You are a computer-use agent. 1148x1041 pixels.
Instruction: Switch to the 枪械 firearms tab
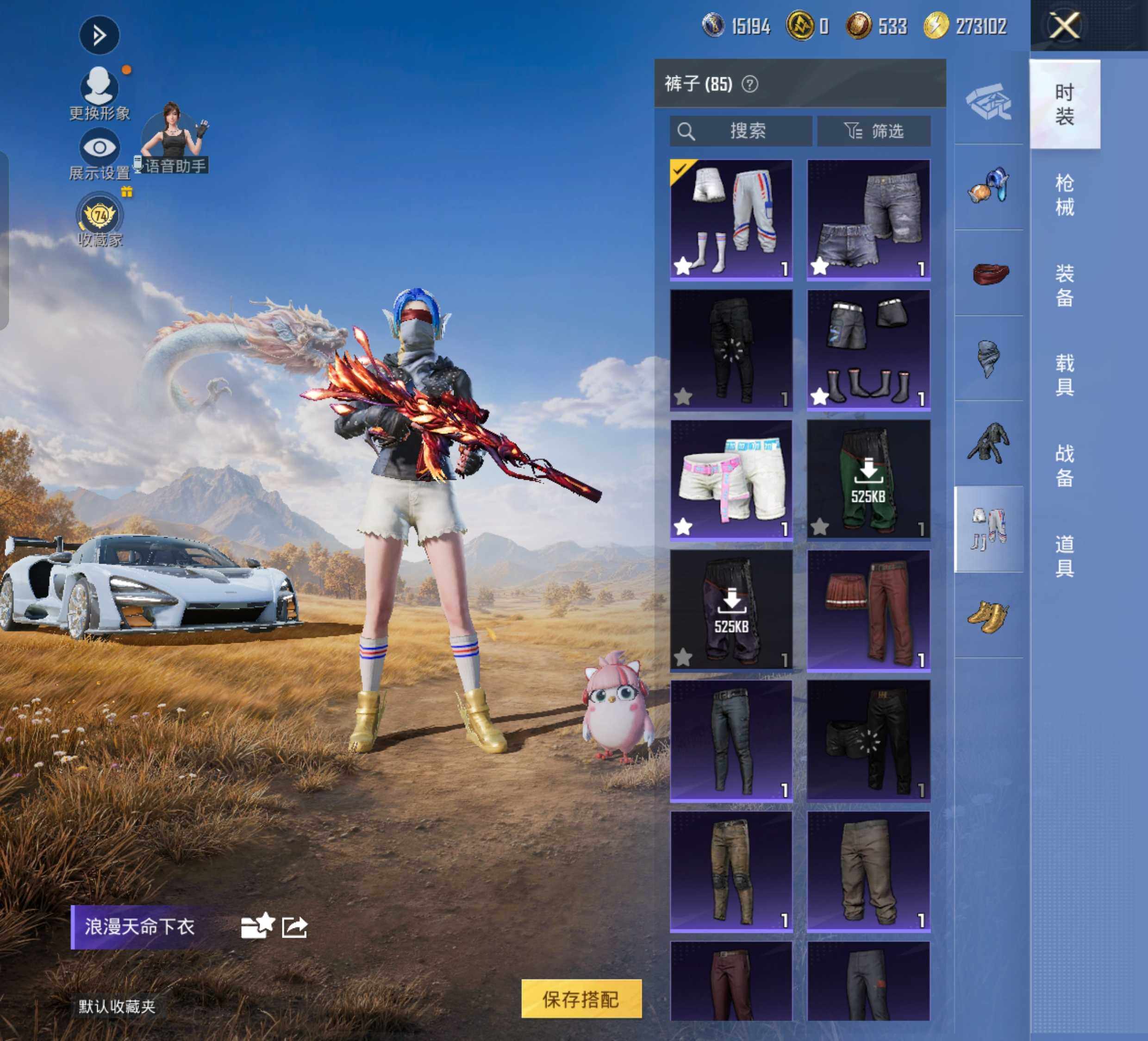[1064, 194]
